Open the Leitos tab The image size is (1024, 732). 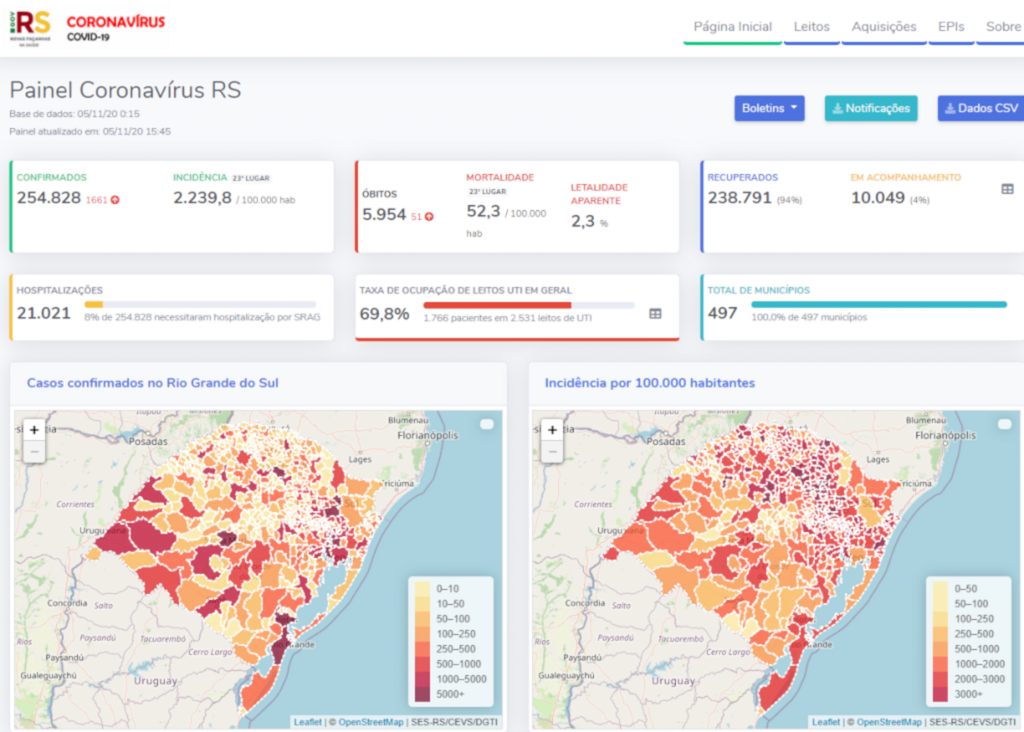pos(811,27)
